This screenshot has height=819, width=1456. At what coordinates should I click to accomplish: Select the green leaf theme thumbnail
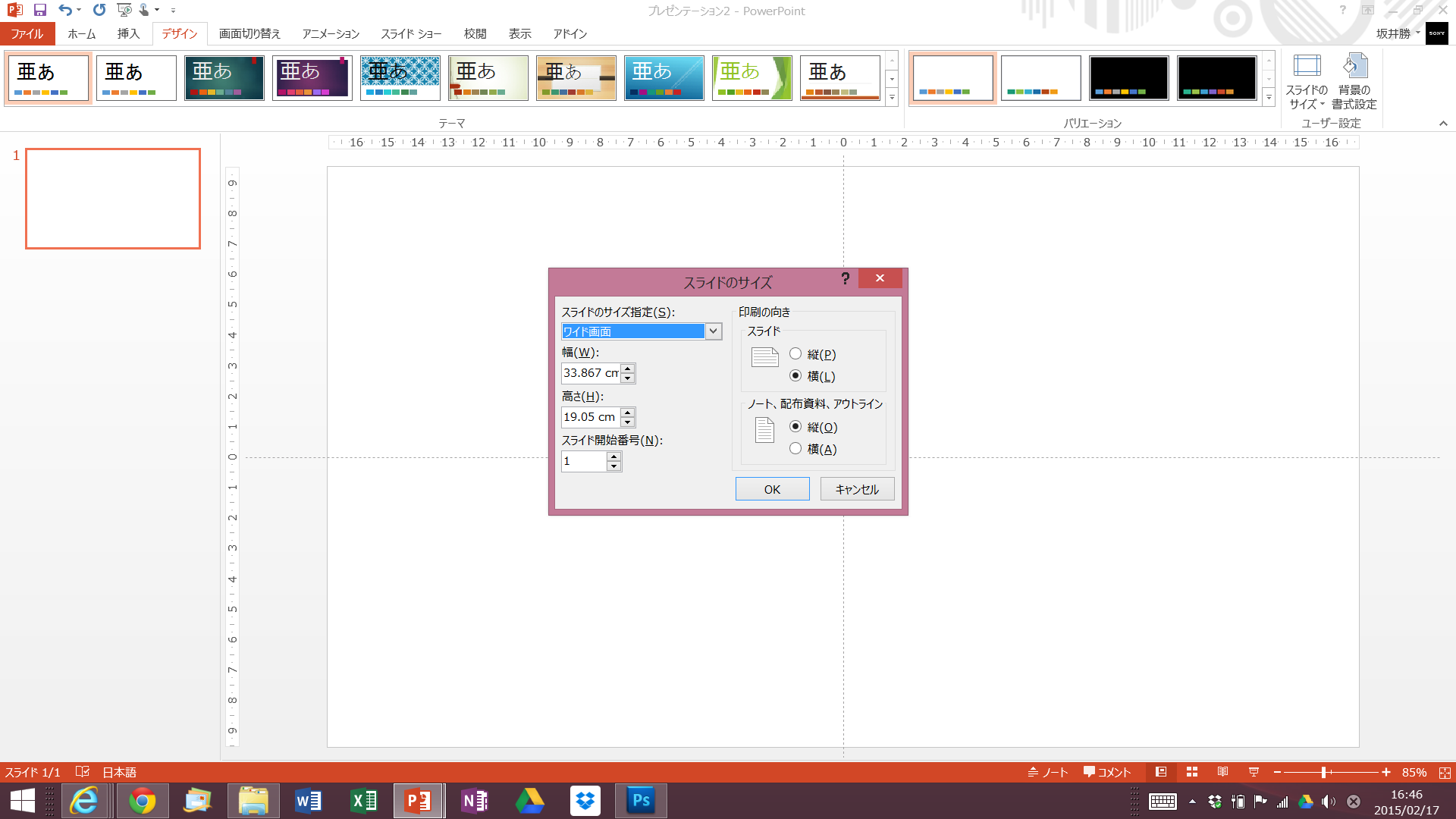coord(752,77)
